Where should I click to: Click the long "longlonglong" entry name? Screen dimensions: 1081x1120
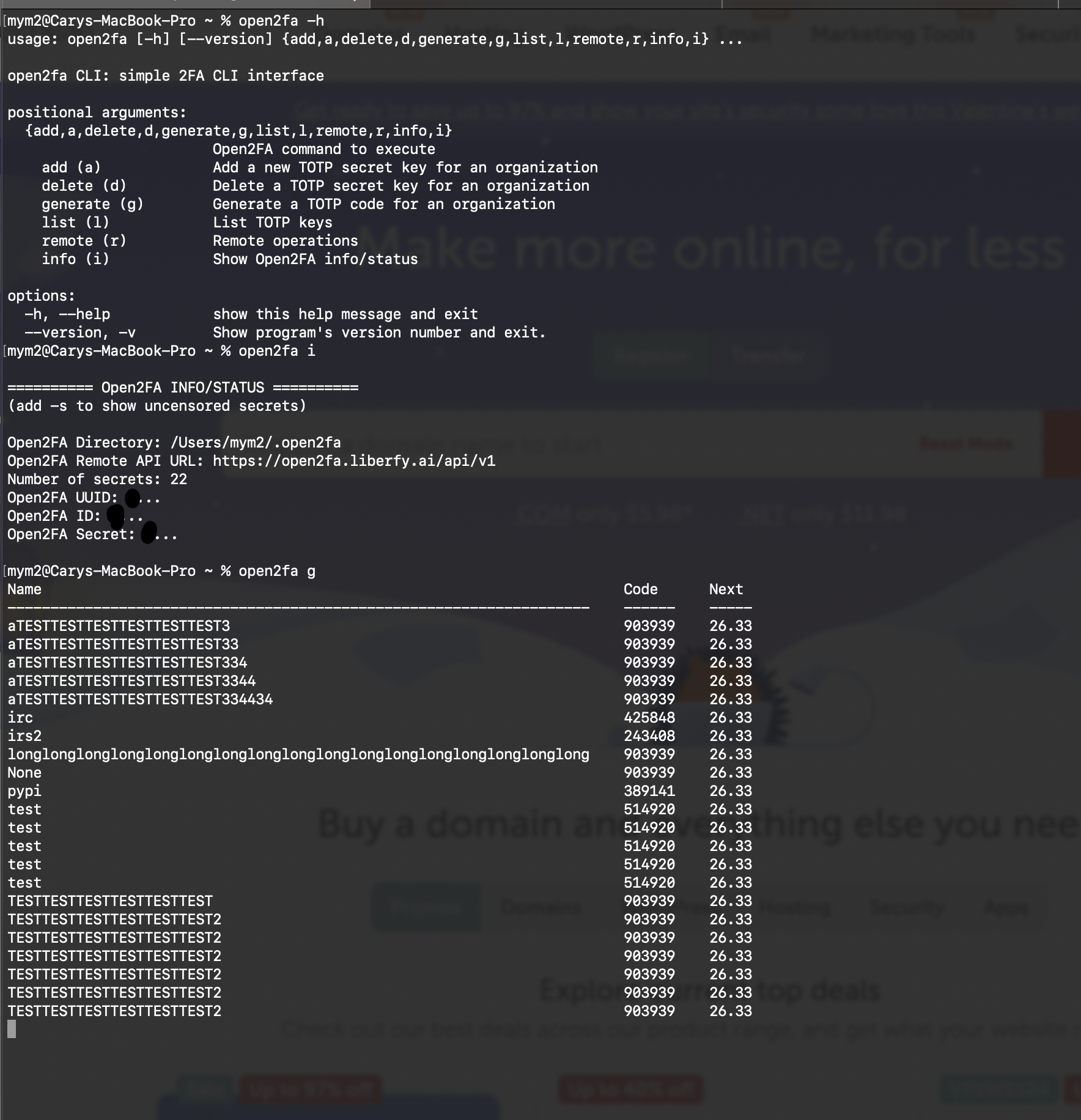(x=298, y=754)
